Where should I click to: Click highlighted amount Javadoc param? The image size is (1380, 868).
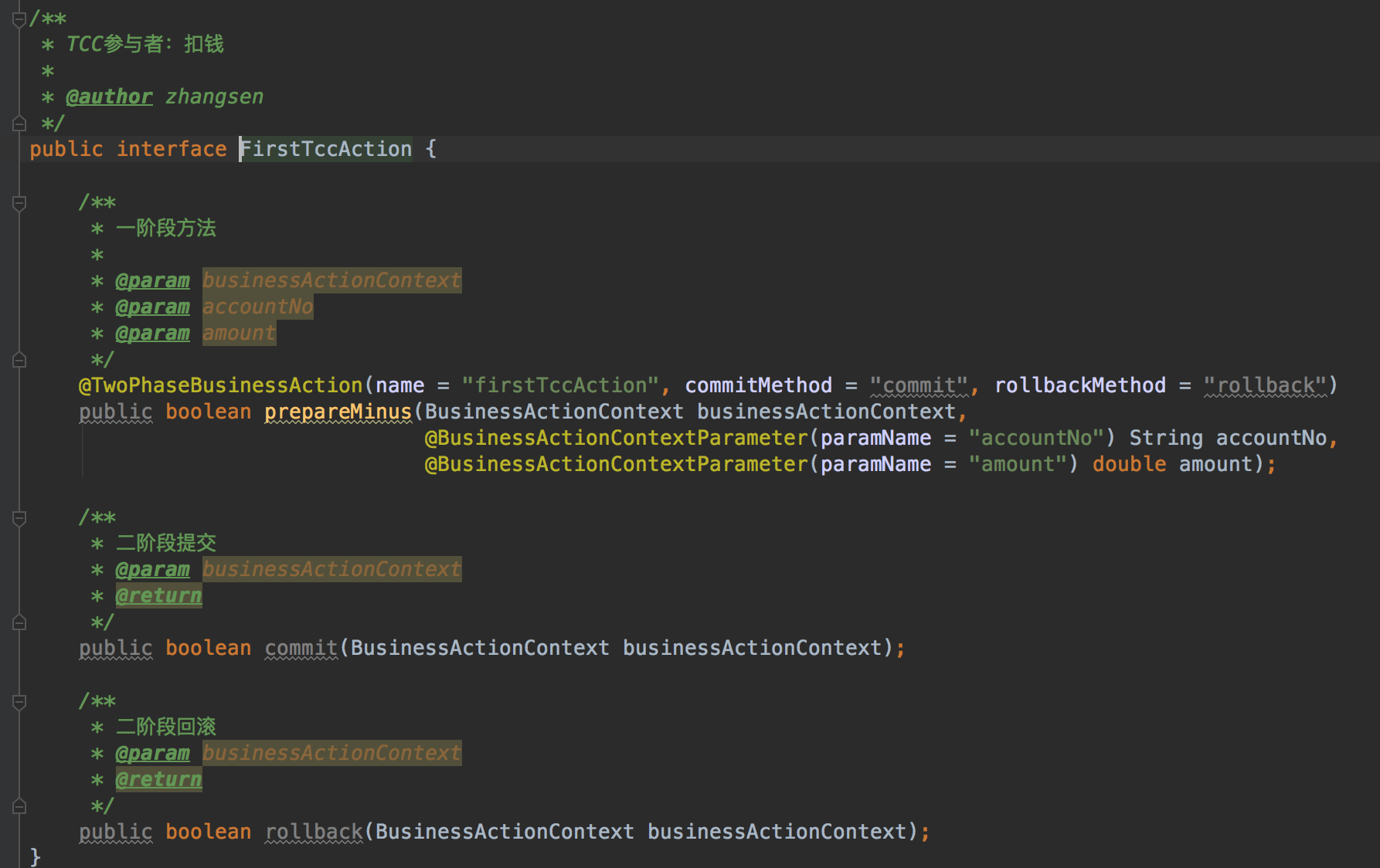[x=240, y=333]
